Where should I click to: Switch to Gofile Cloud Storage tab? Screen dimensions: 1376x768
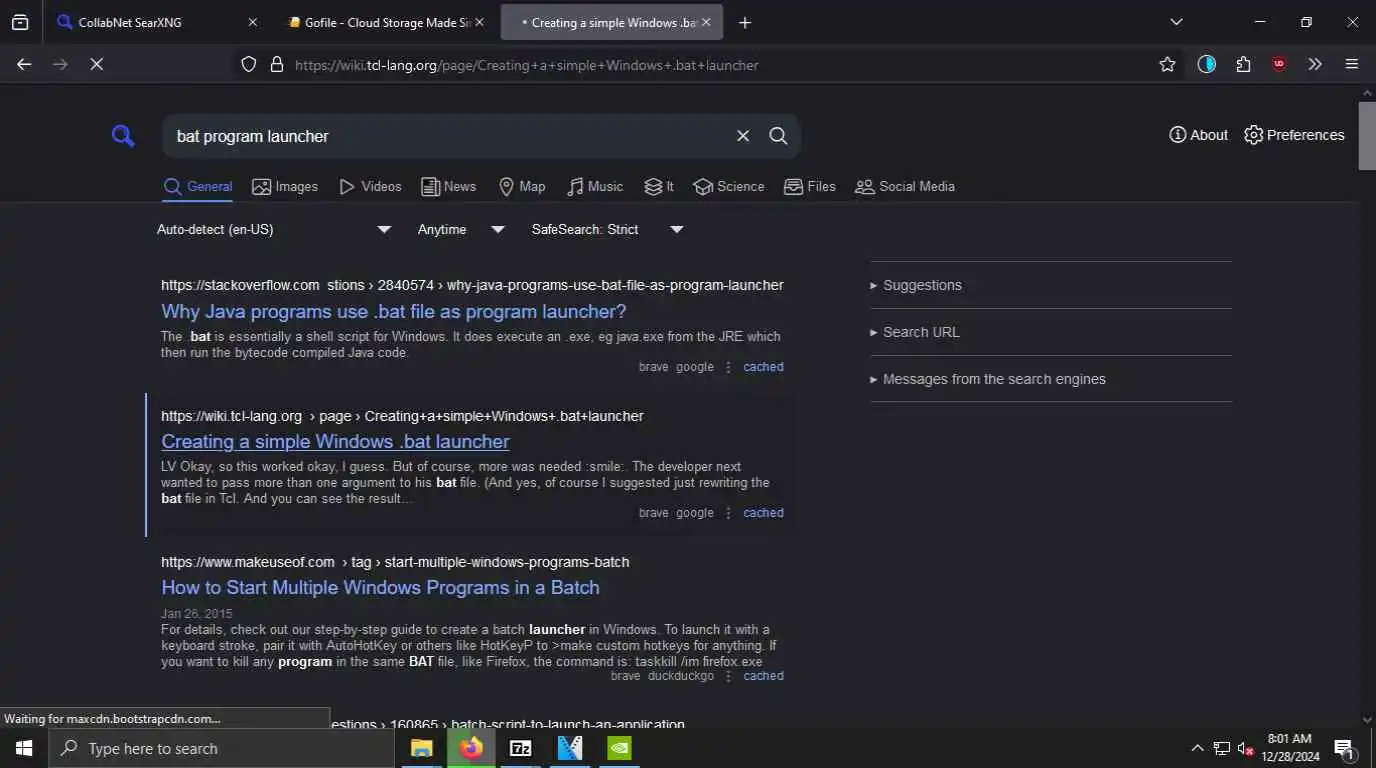click(385, 22)
